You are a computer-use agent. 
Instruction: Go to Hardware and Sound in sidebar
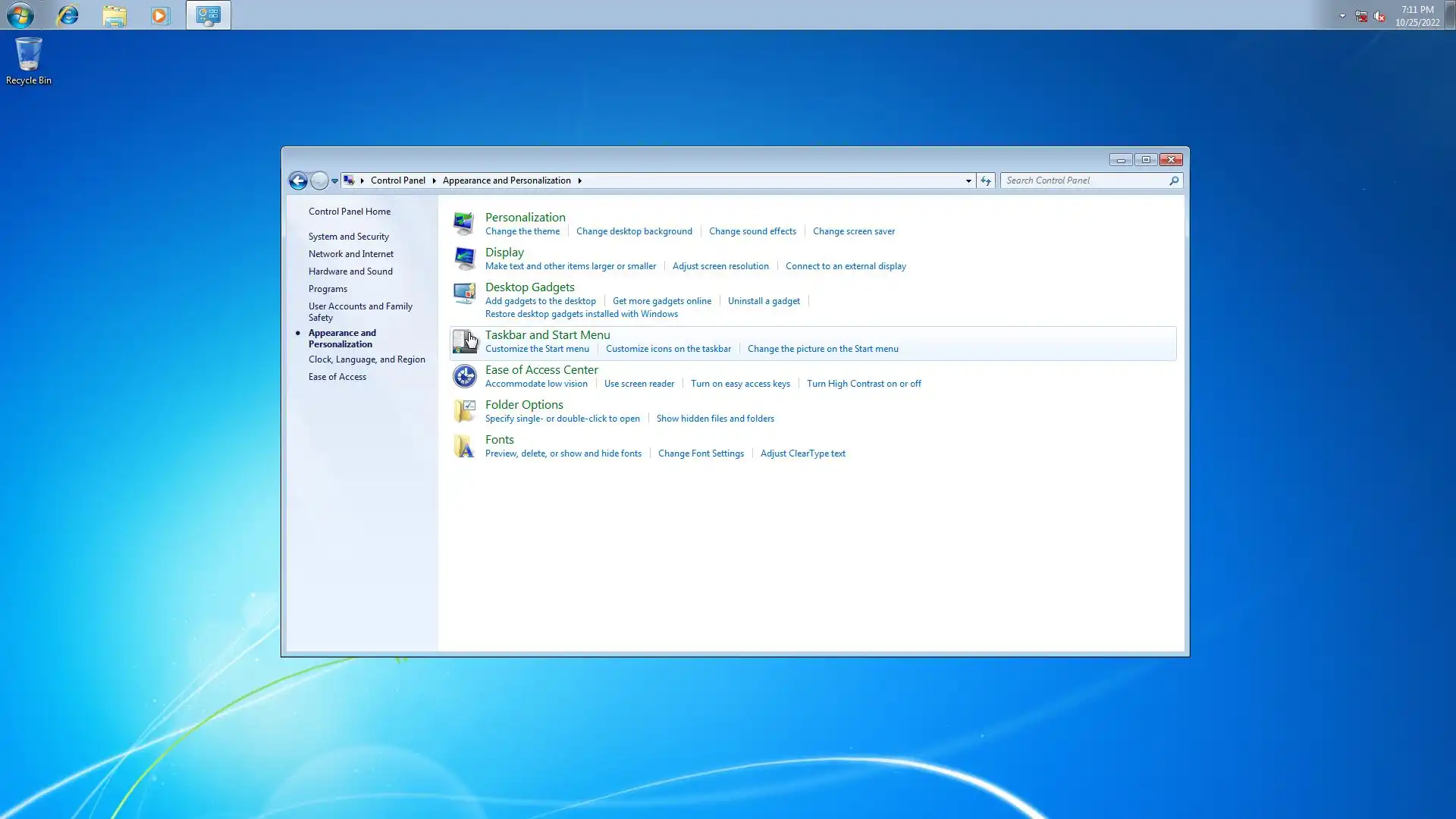tap(350, 271)
